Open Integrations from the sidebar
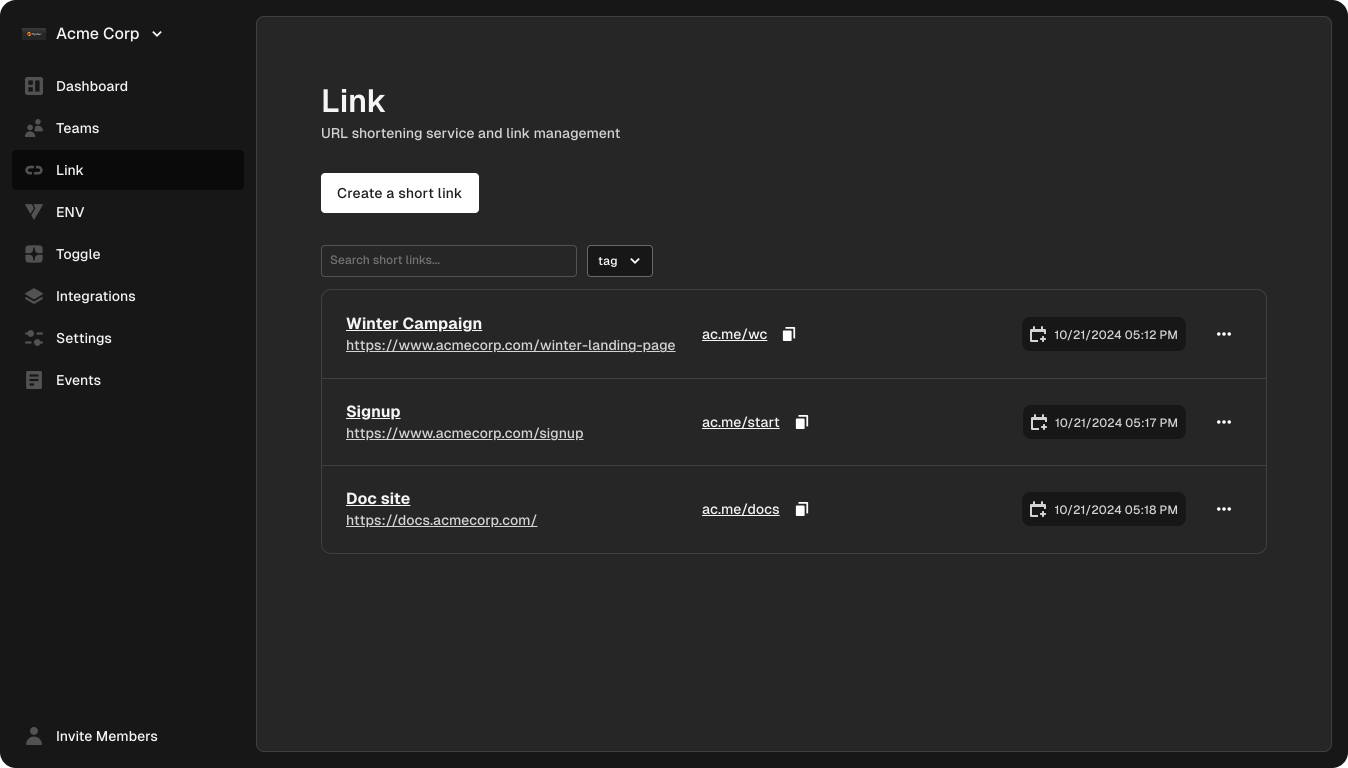1348x768 pixels. click(95, 296)
